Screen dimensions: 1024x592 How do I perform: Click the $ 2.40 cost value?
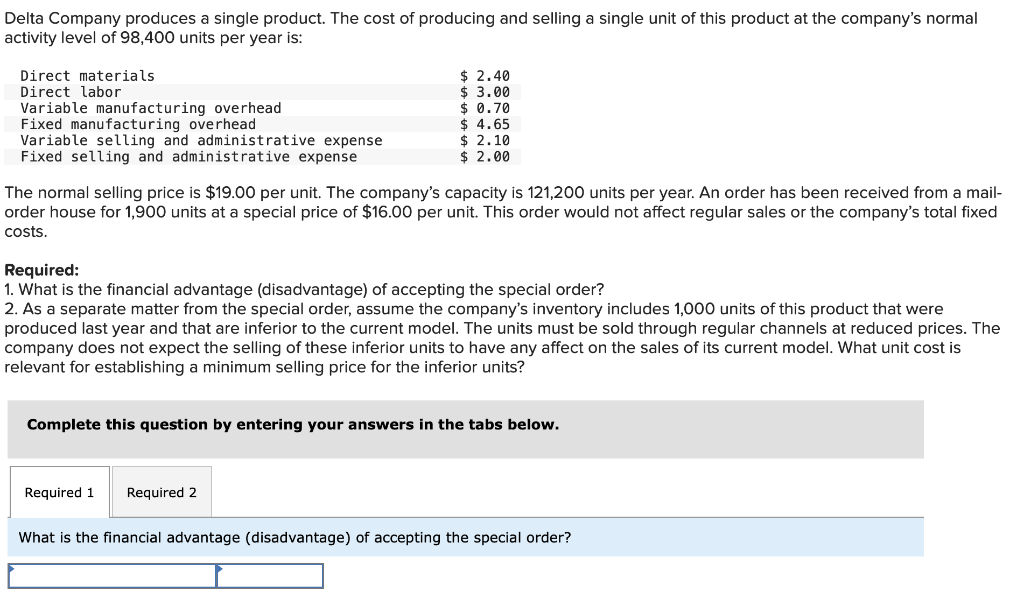point(485,76)
